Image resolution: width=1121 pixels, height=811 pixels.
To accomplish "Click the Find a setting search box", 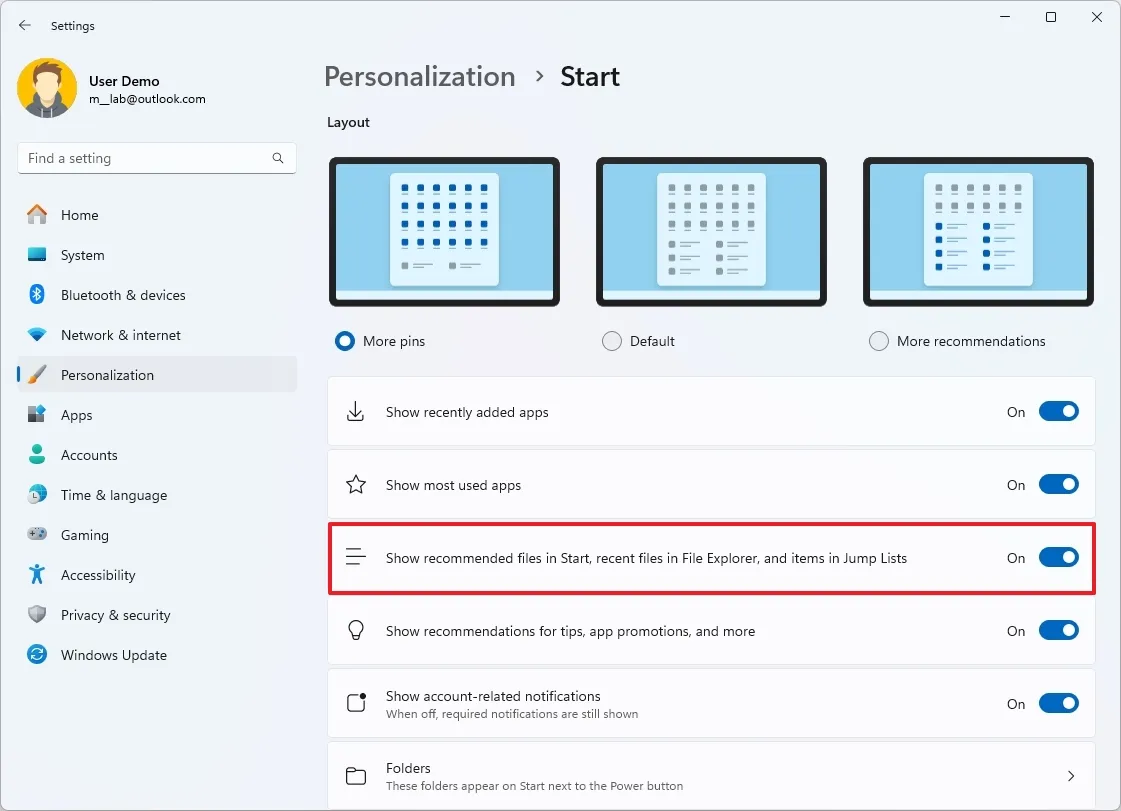I will 156,158.
